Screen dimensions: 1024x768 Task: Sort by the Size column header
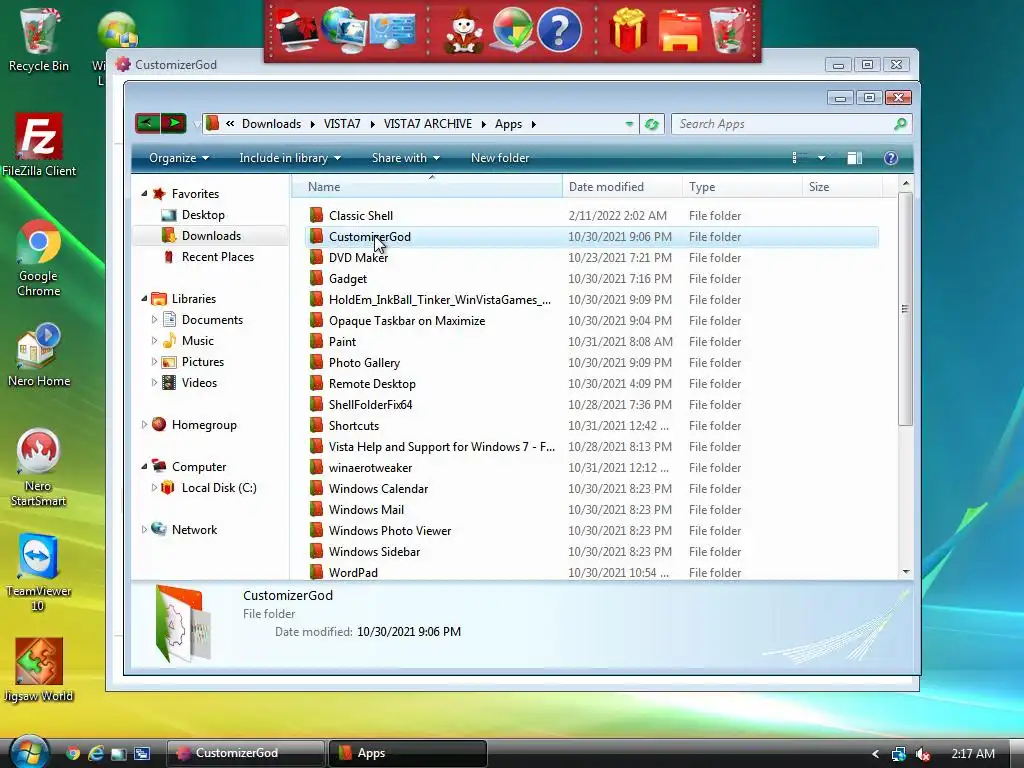point(842,187)
